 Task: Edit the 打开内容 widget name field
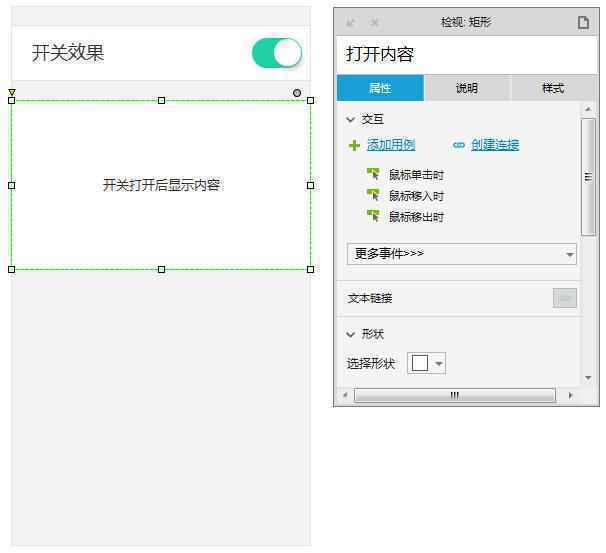point(467,54)
